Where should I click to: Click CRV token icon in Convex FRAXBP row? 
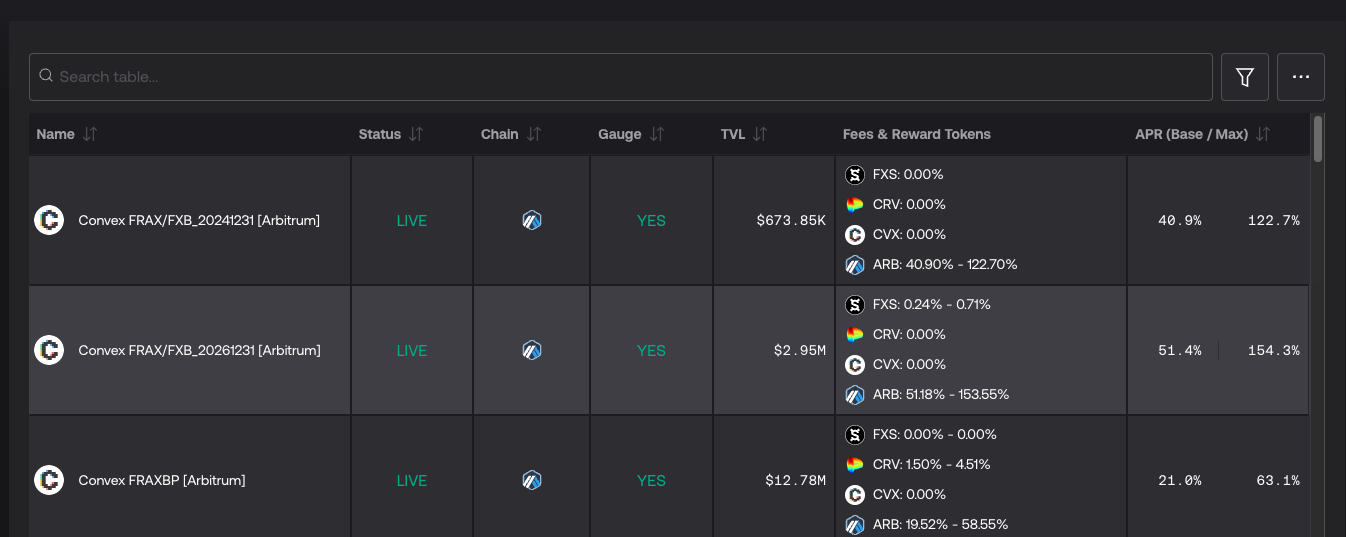[x=854, y=465]
